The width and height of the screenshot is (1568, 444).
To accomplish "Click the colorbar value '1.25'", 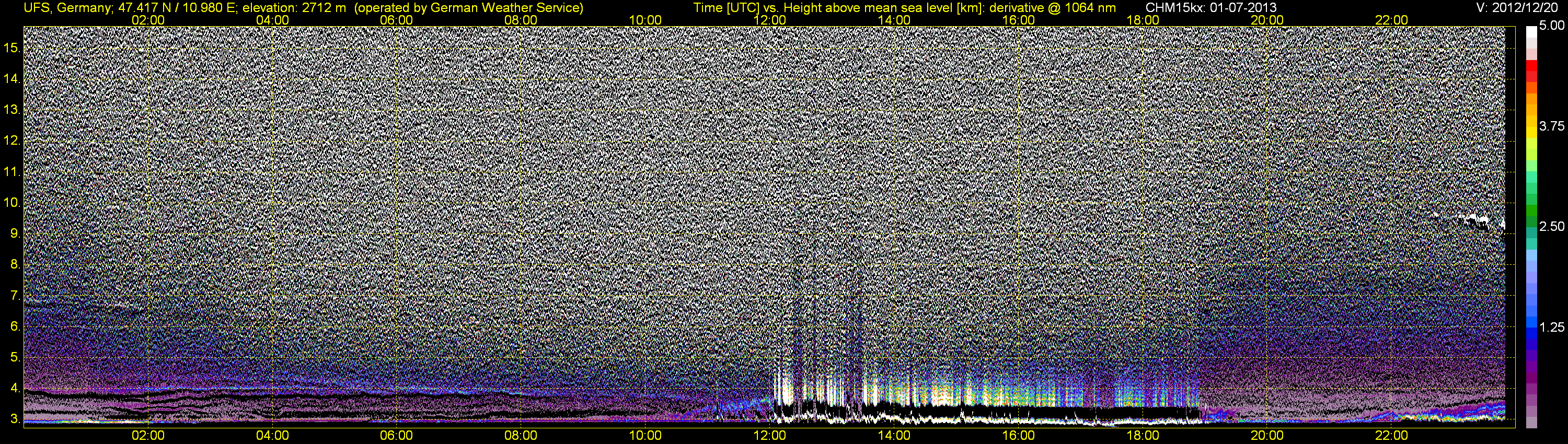I will 1552,327.
